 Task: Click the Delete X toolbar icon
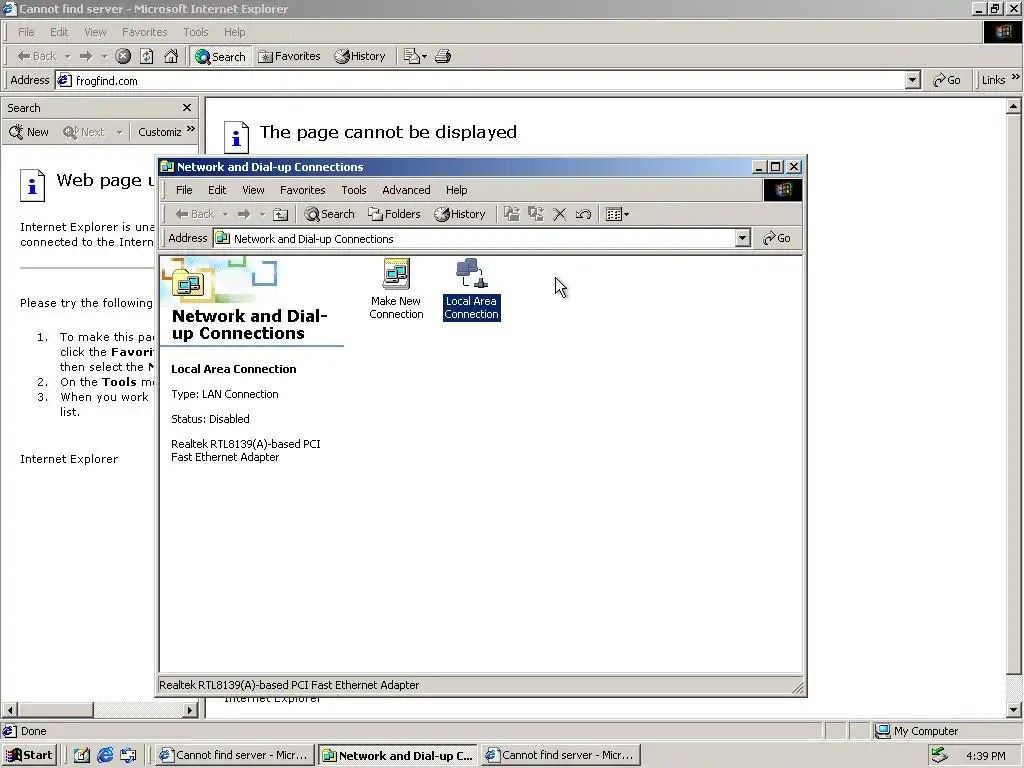click(x=560, y=214)
